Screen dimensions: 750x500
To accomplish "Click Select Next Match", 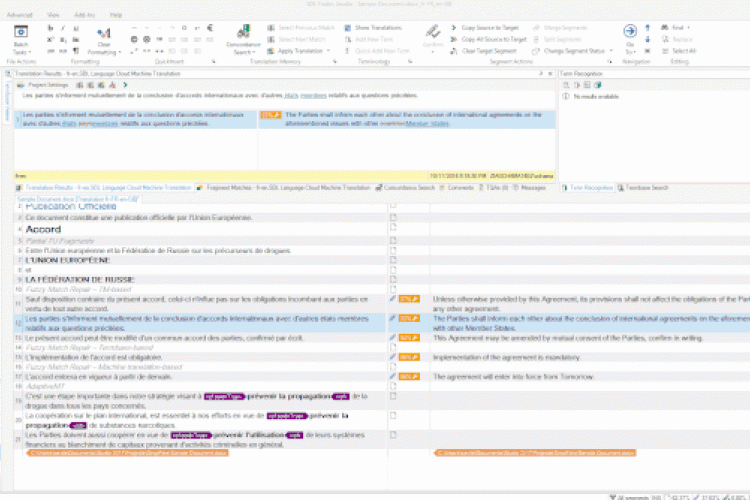I will (297, 40).
